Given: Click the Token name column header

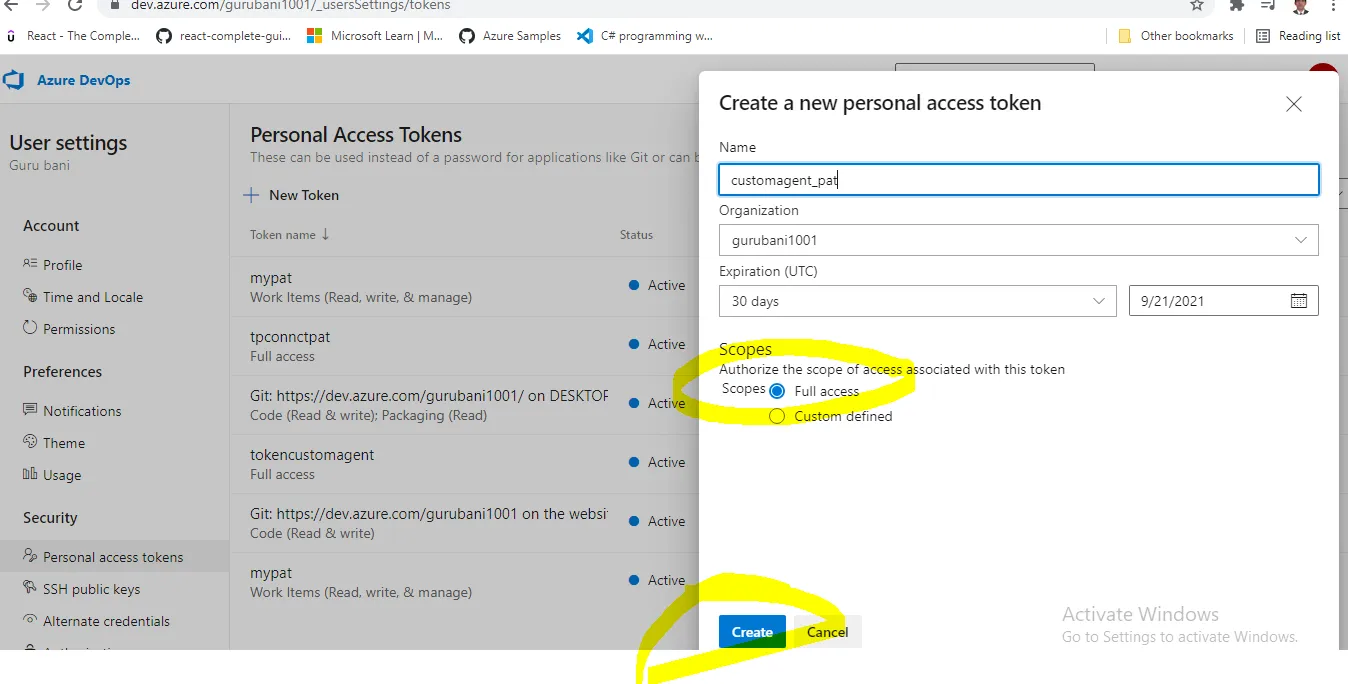Looking at the screenshot, I should [x=283, y=235].
